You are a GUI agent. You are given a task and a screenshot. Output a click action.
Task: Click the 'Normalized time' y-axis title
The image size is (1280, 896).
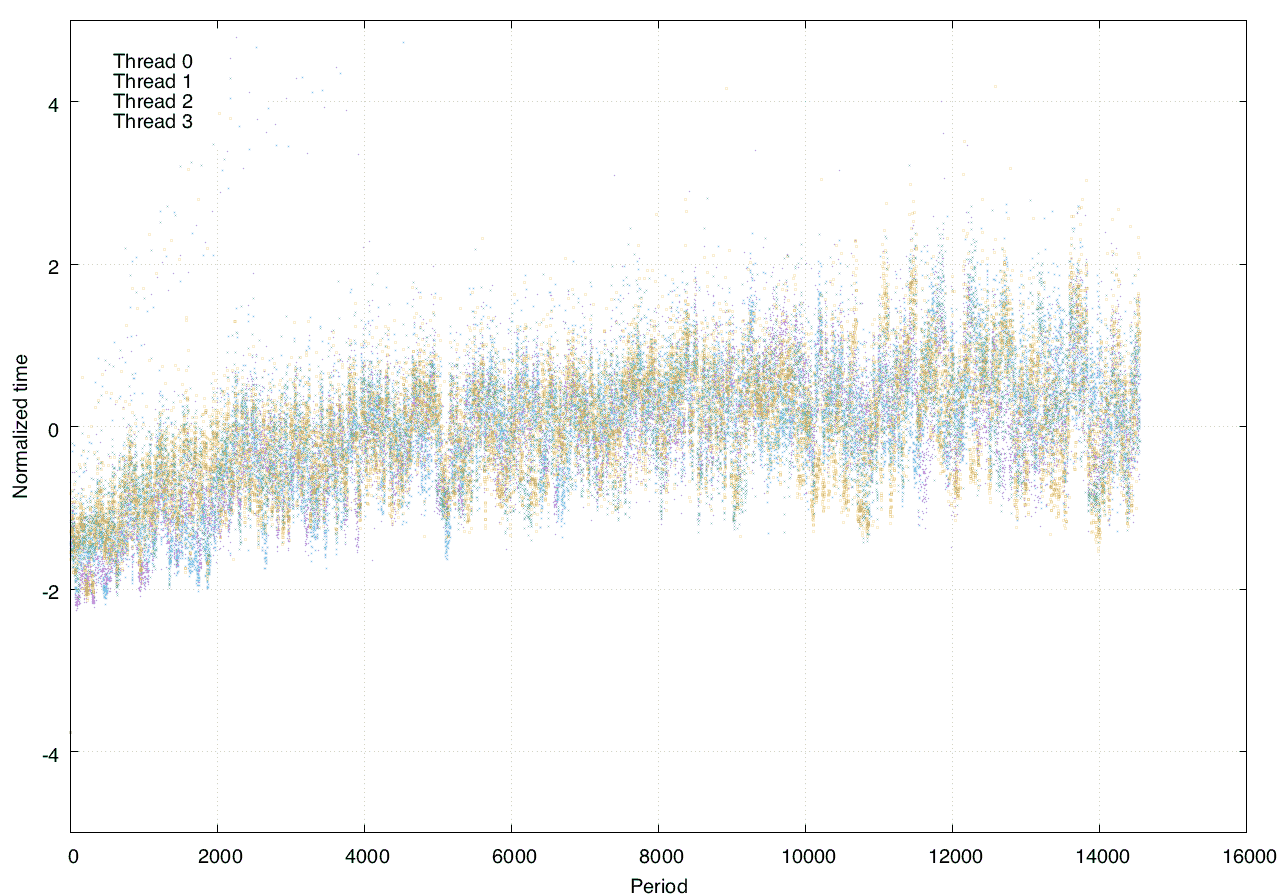(20, 426)
